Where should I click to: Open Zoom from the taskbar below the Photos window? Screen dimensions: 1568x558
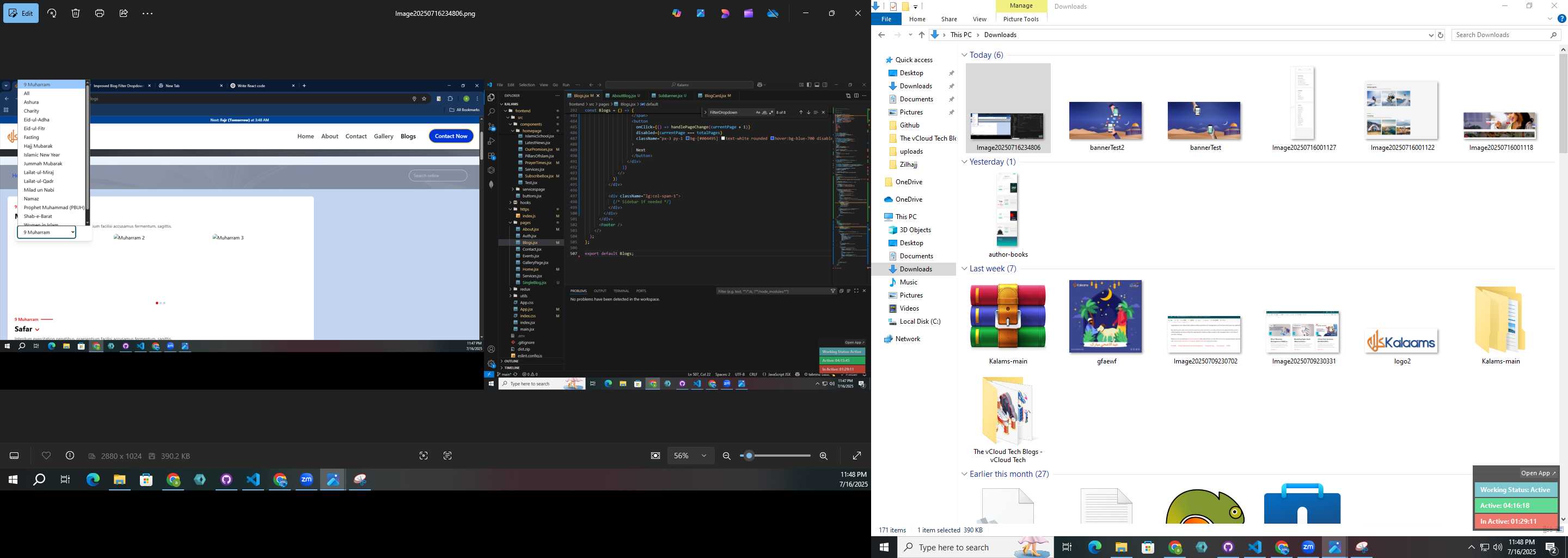click(x=306, y=480)
